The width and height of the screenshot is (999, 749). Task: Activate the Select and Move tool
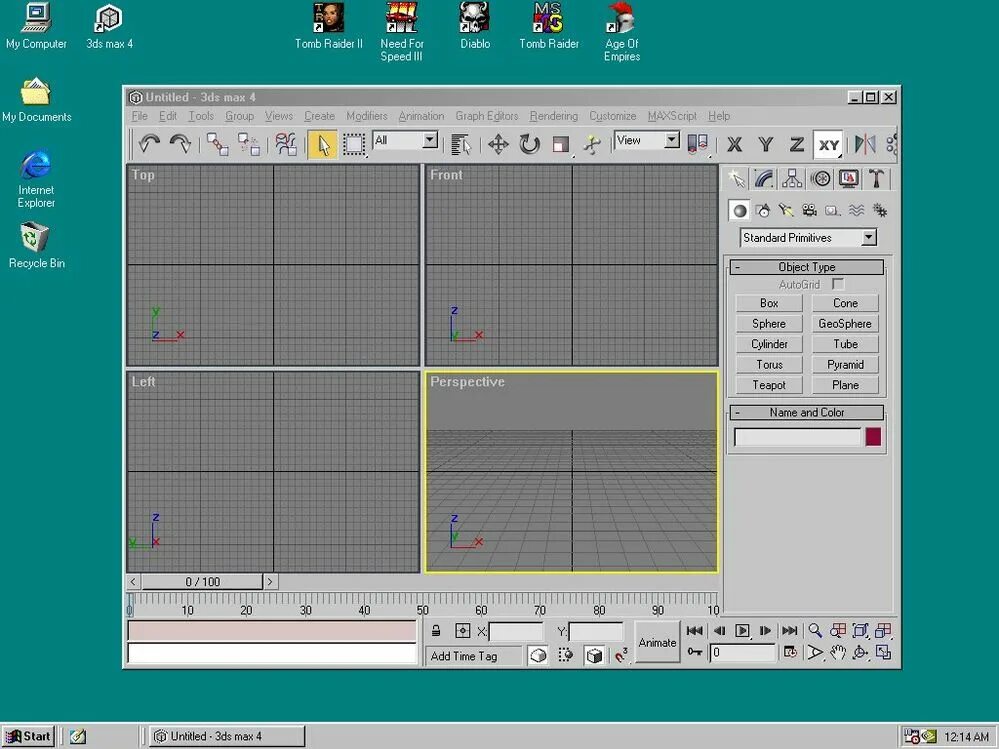(x=498, y=145)
